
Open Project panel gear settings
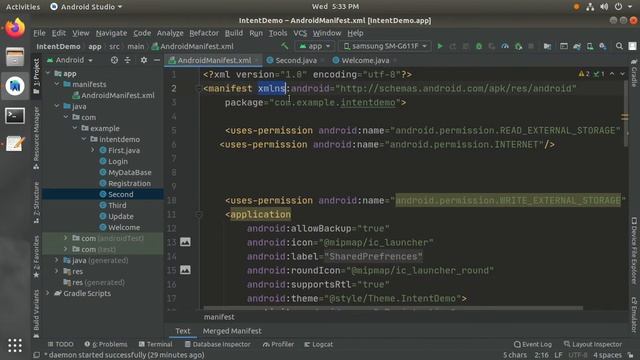(144, 60)
